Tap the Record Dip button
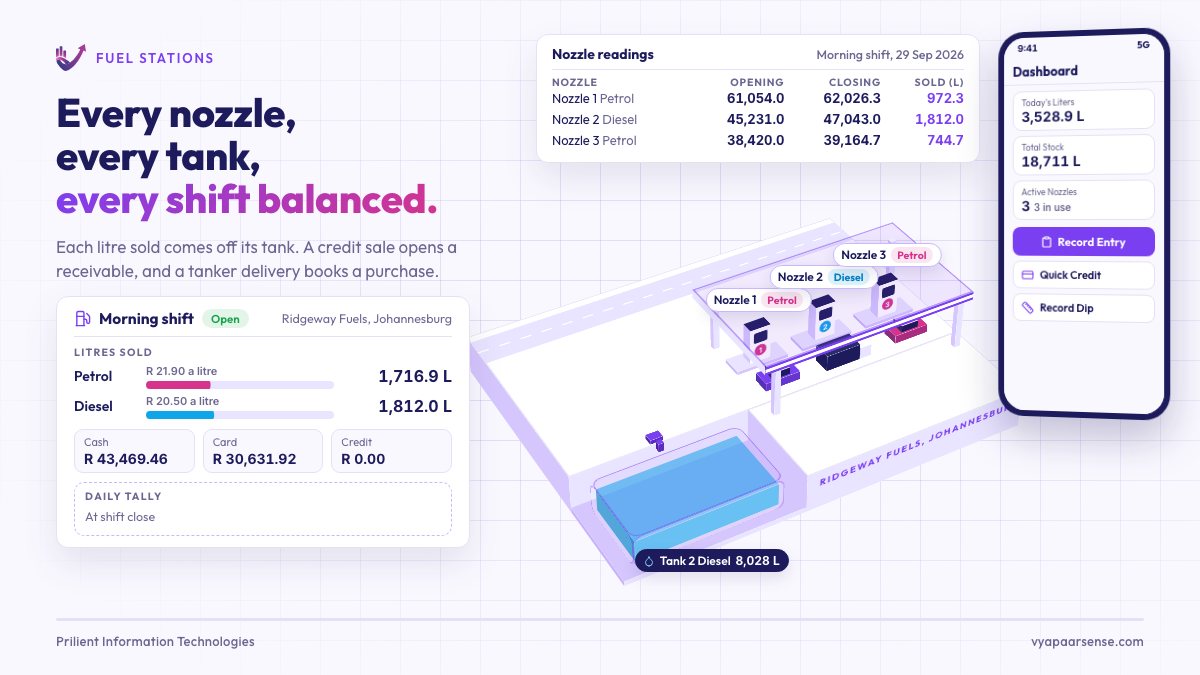The image size is (1200, 675). [1083, 308]
